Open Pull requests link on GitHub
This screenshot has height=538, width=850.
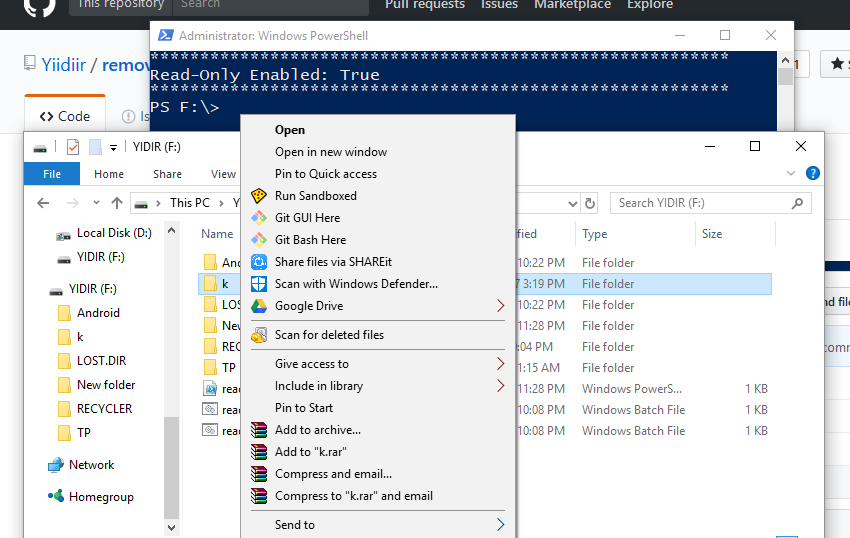pyautogui.click(x=425, y=5)
